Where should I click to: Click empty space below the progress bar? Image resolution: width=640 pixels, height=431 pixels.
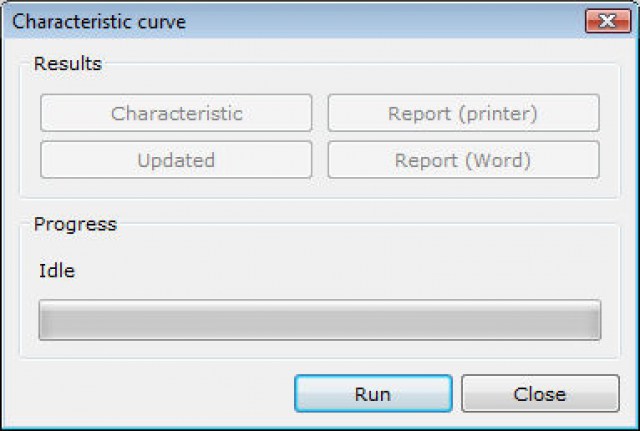point(319,350)
